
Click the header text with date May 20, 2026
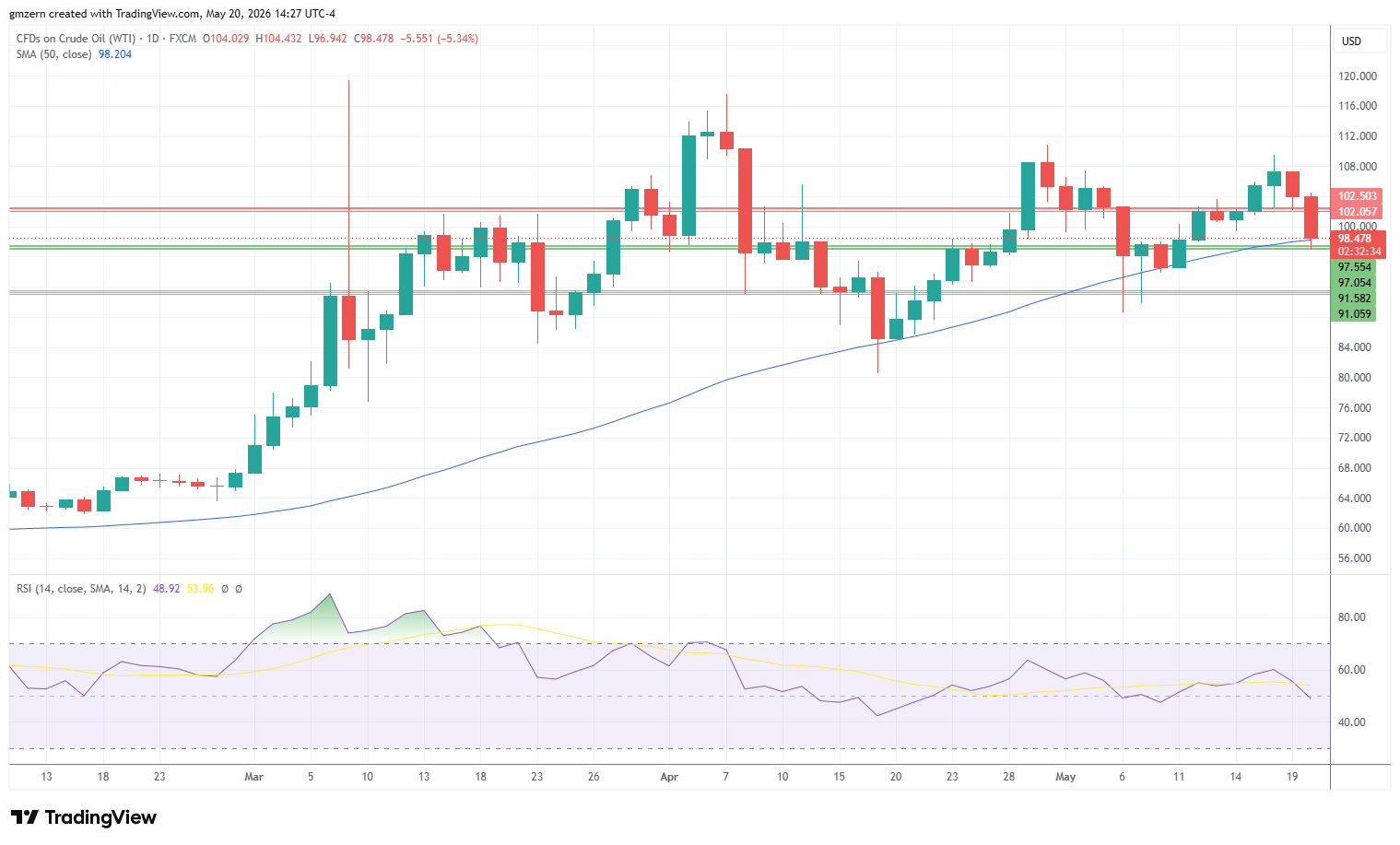pyautogui.click(x=172, y=14)
